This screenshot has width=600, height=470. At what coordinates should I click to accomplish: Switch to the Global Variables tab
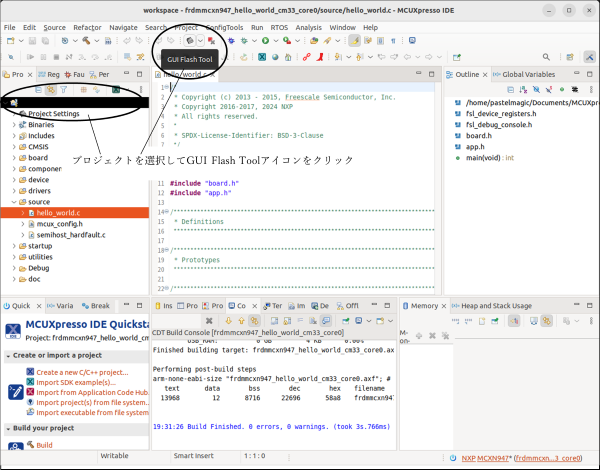[526, 75]
